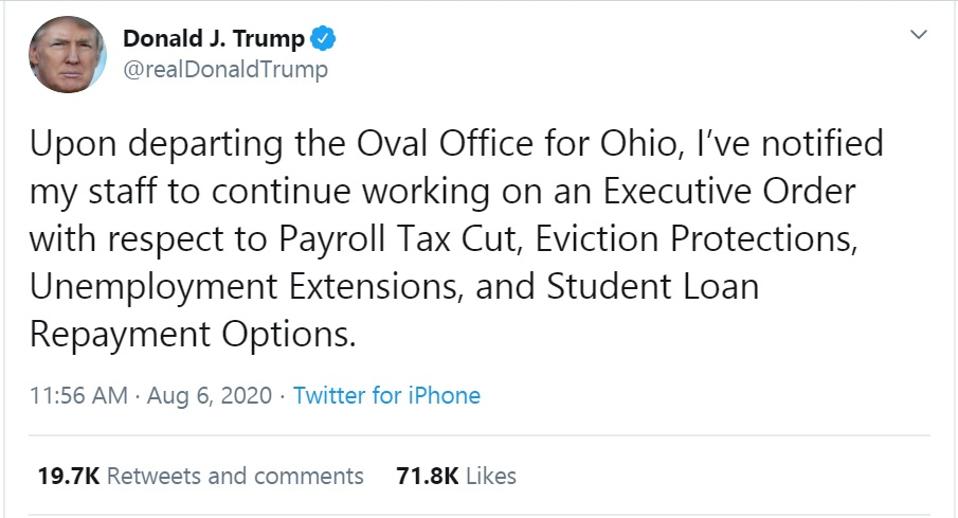The width and height of the screenshot is (958, 518).
Task: Click the bold 19.7K retweet count
Action: point(68,475)
